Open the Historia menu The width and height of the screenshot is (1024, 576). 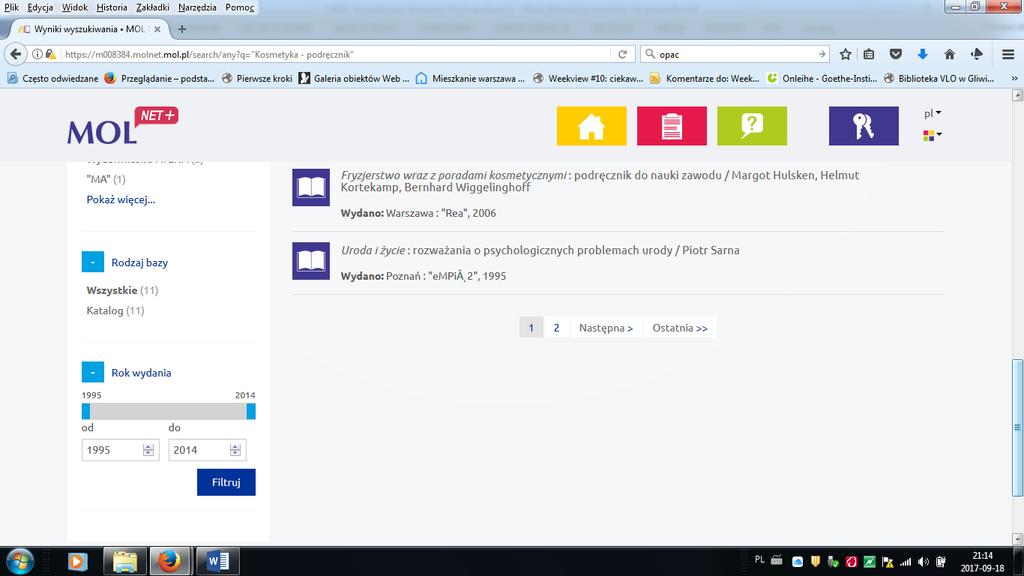112,7
